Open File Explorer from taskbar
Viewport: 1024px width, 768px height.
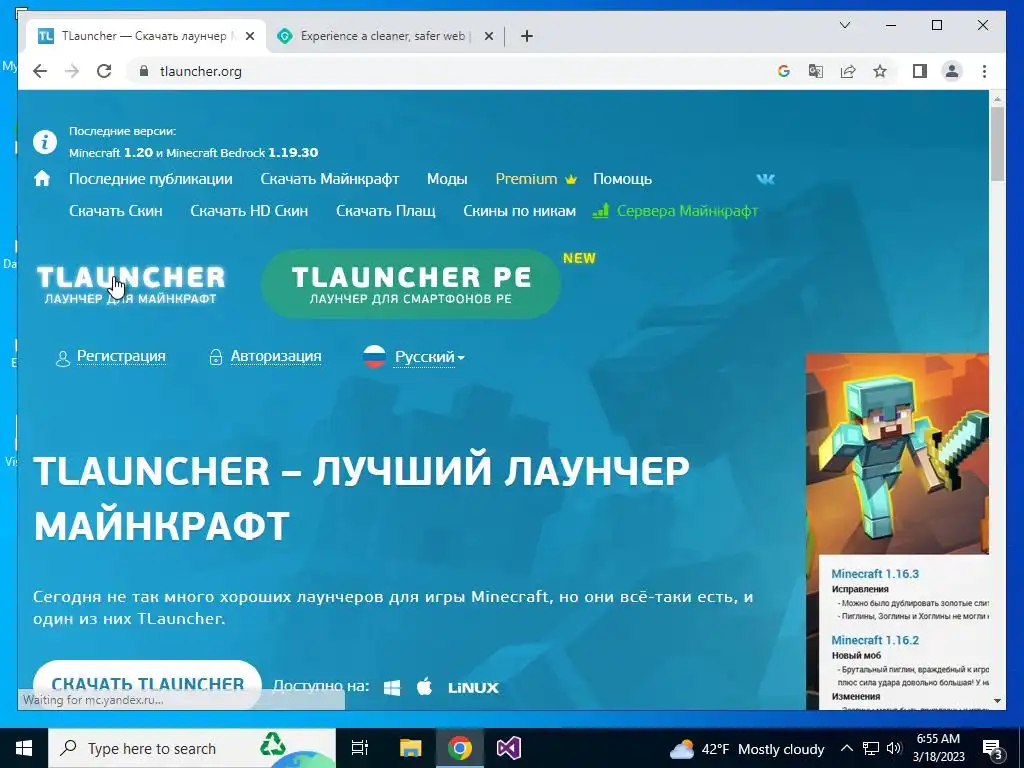(411, 748)
